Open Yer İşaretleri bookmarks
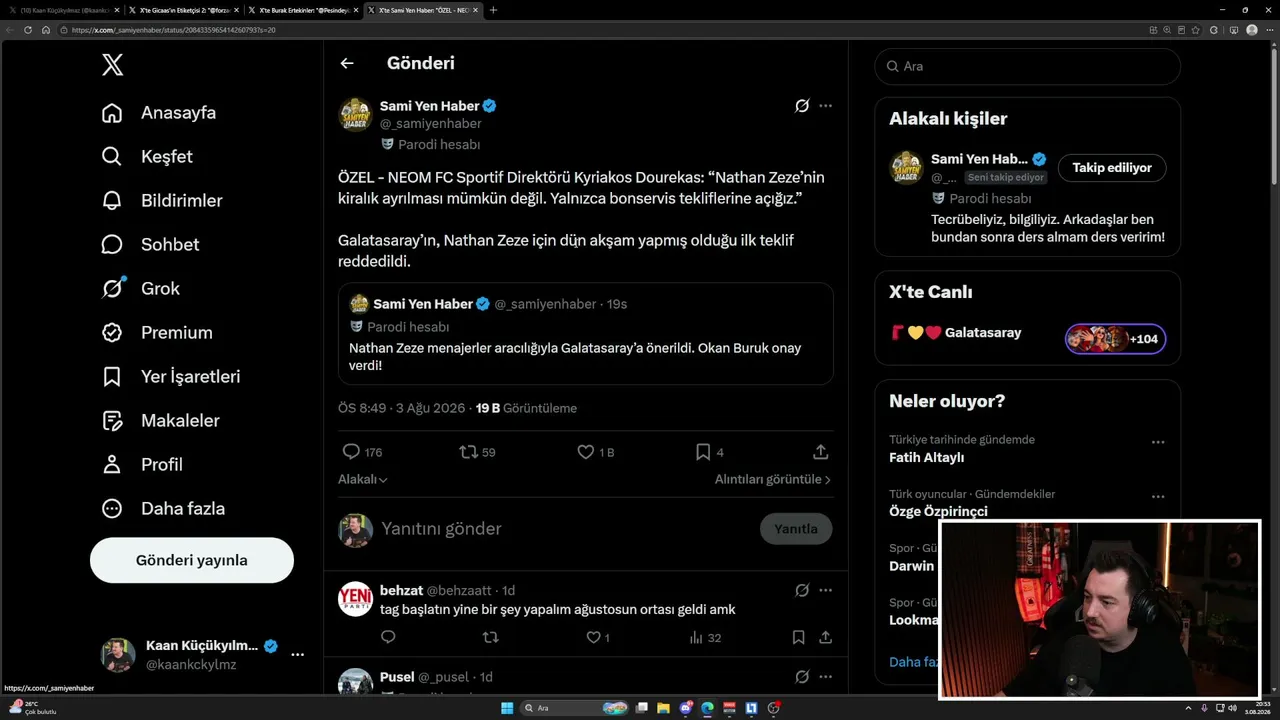The image size is (1280, 720). (x=171, y=377)
